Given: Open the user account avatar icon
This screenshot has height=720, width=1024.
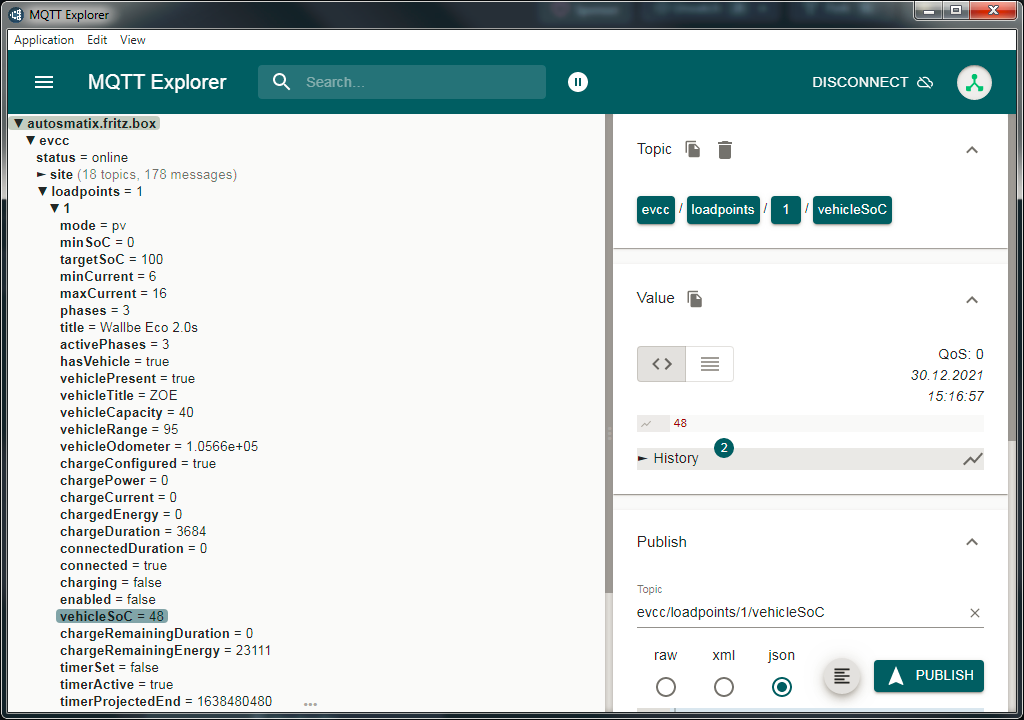Looking at the screenshot, I should (x=973, y=82).
